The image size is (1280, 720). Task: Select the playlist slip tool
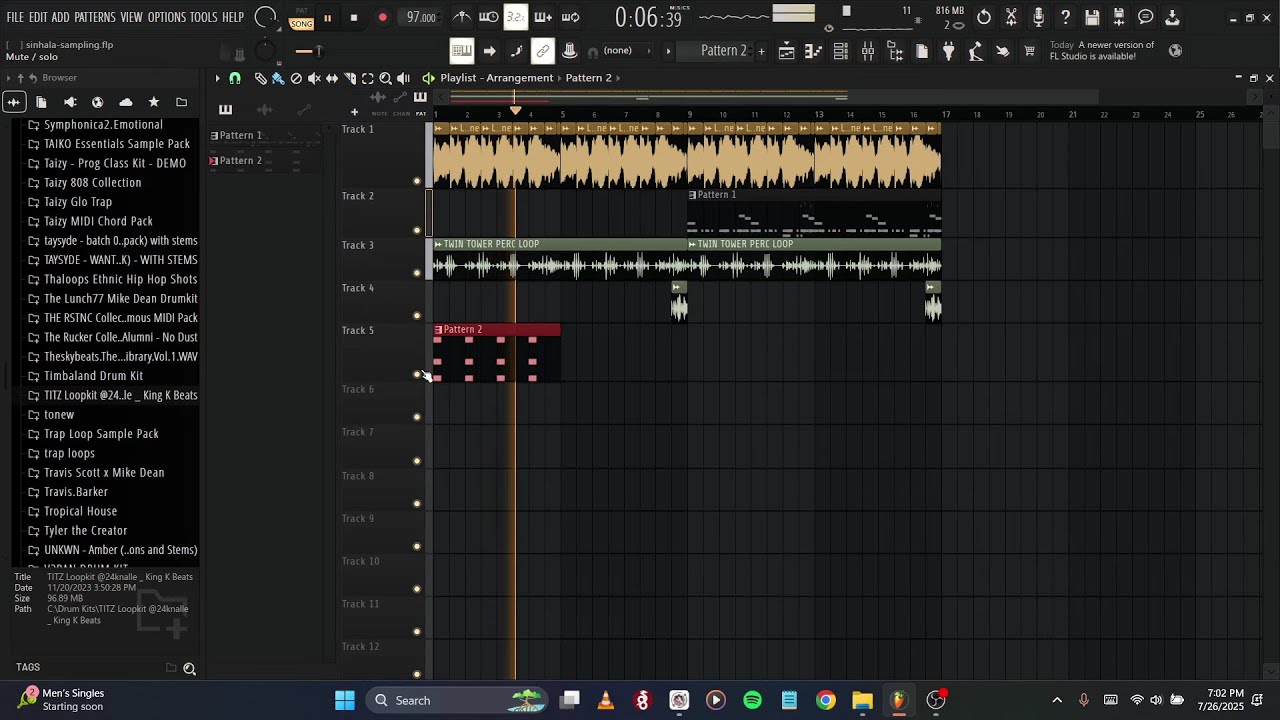click(x=332, y=78)
